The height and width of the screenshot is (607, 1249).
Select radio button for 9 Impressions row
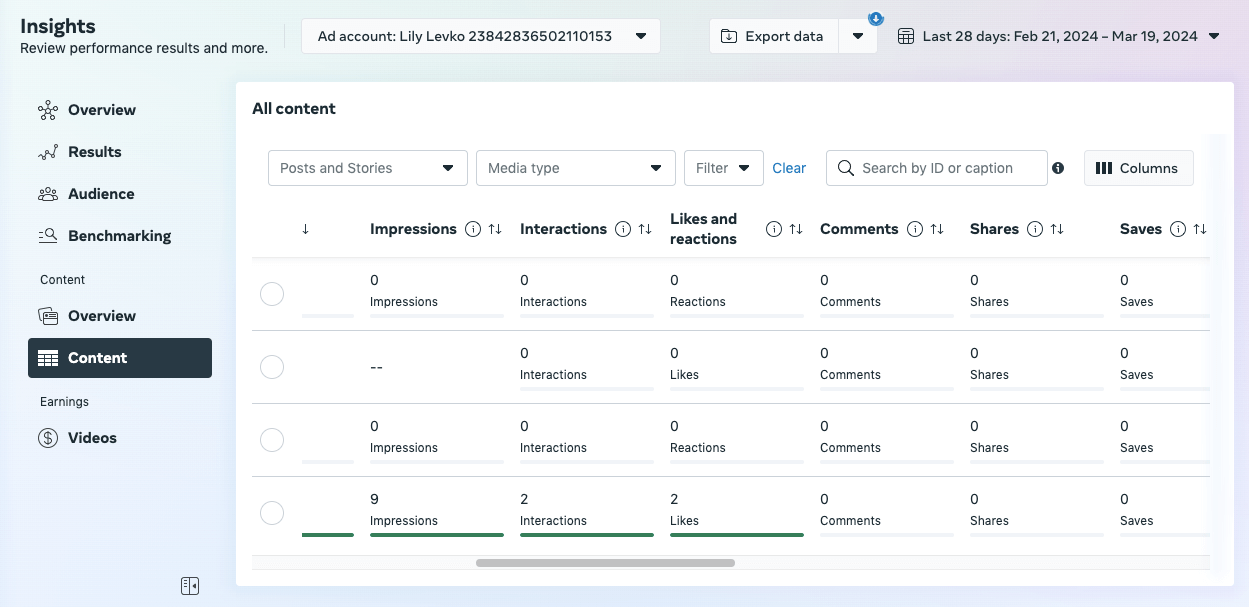272,513
